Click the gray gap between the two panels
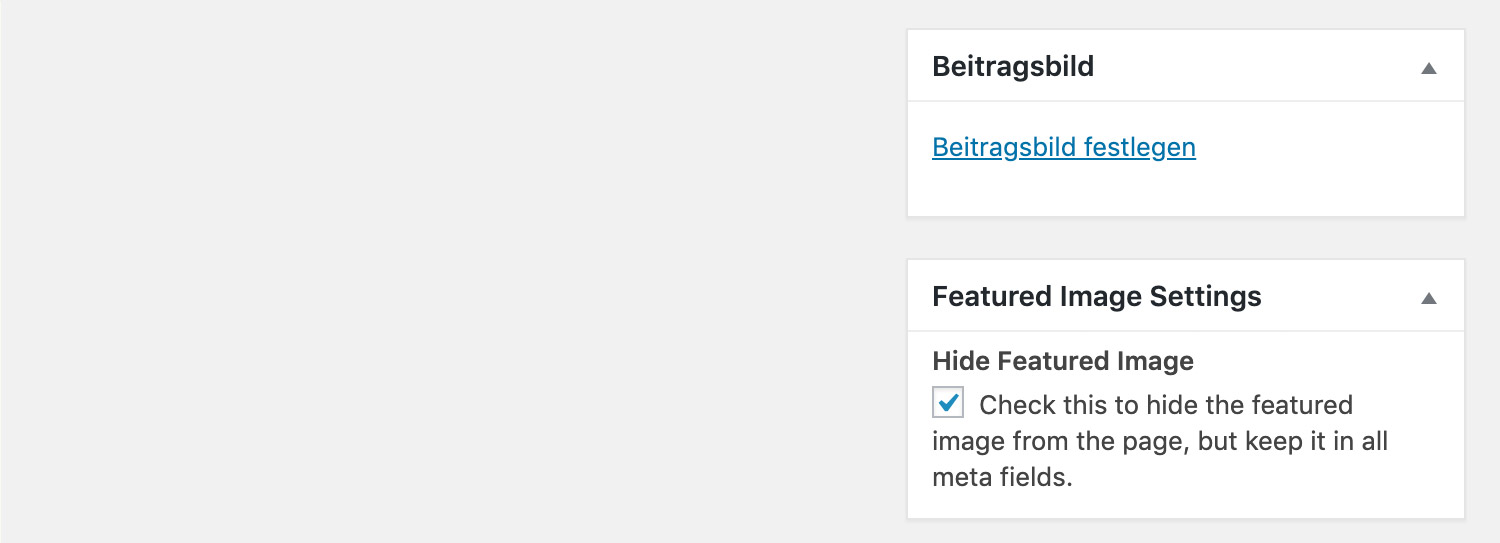The height and width of the screenshot is (543, 1500). (1185, 238)
